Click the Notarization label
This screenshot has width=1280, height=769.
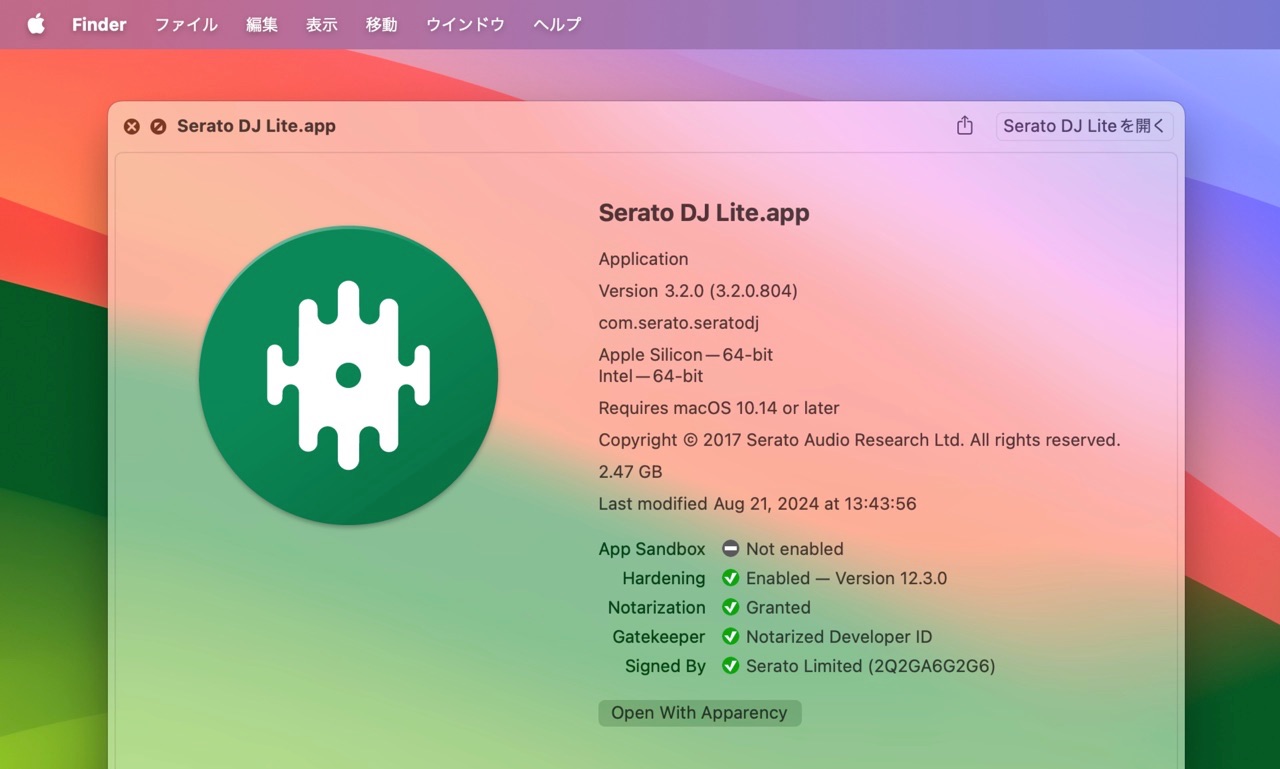click(x=657, y=607)
